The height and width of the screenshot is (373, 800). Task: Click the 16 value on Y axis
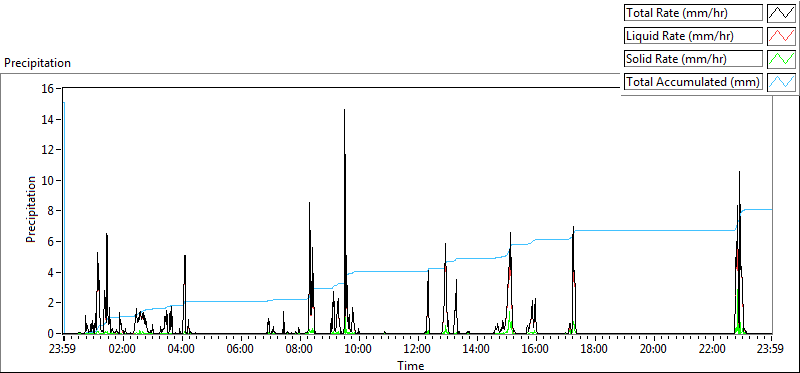48,89
